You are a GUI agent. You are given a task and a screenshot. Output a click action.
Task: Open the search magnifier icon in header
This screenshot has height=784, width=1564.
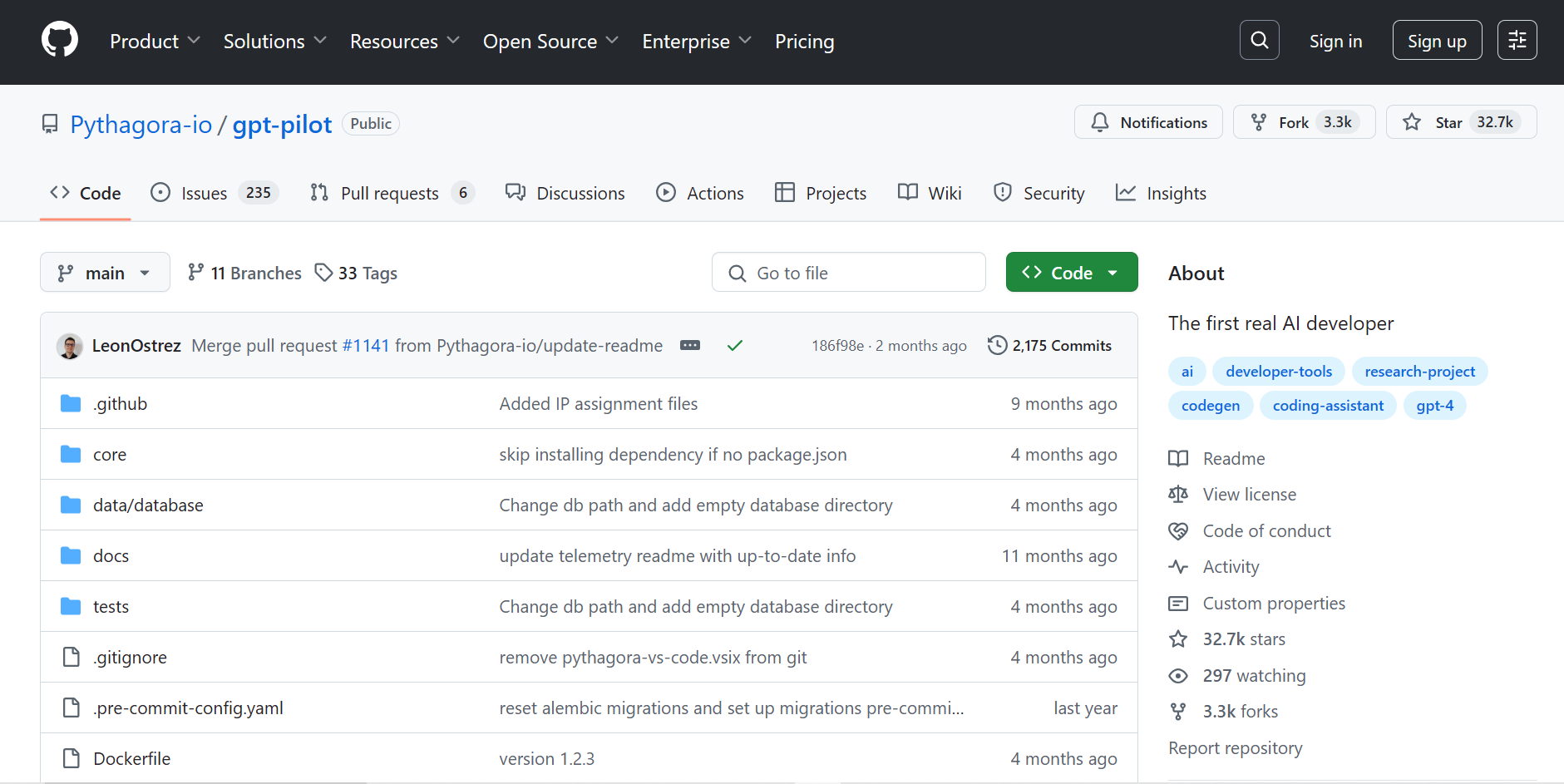pos(1259,40)
